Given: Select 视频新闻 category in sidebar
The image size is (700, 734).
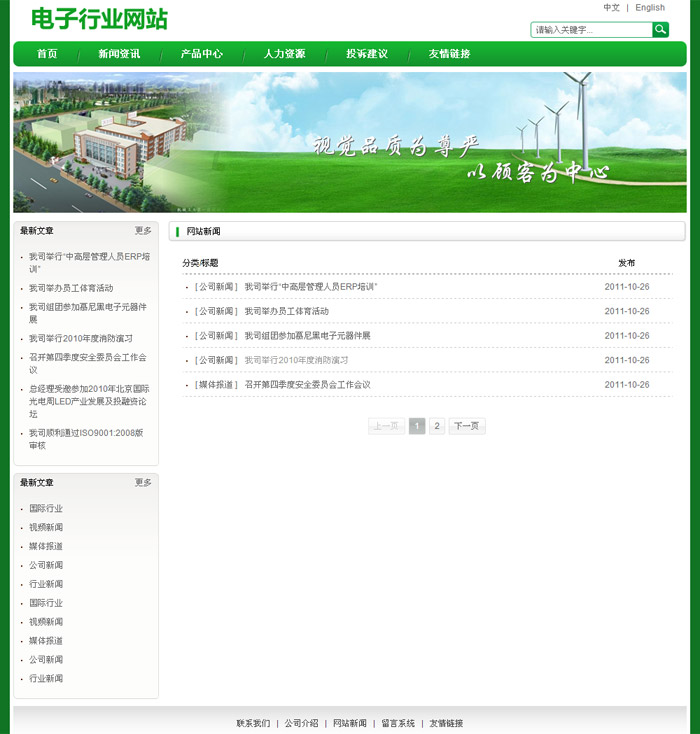Looking at the screenshot, I should [x=46, y=527].
